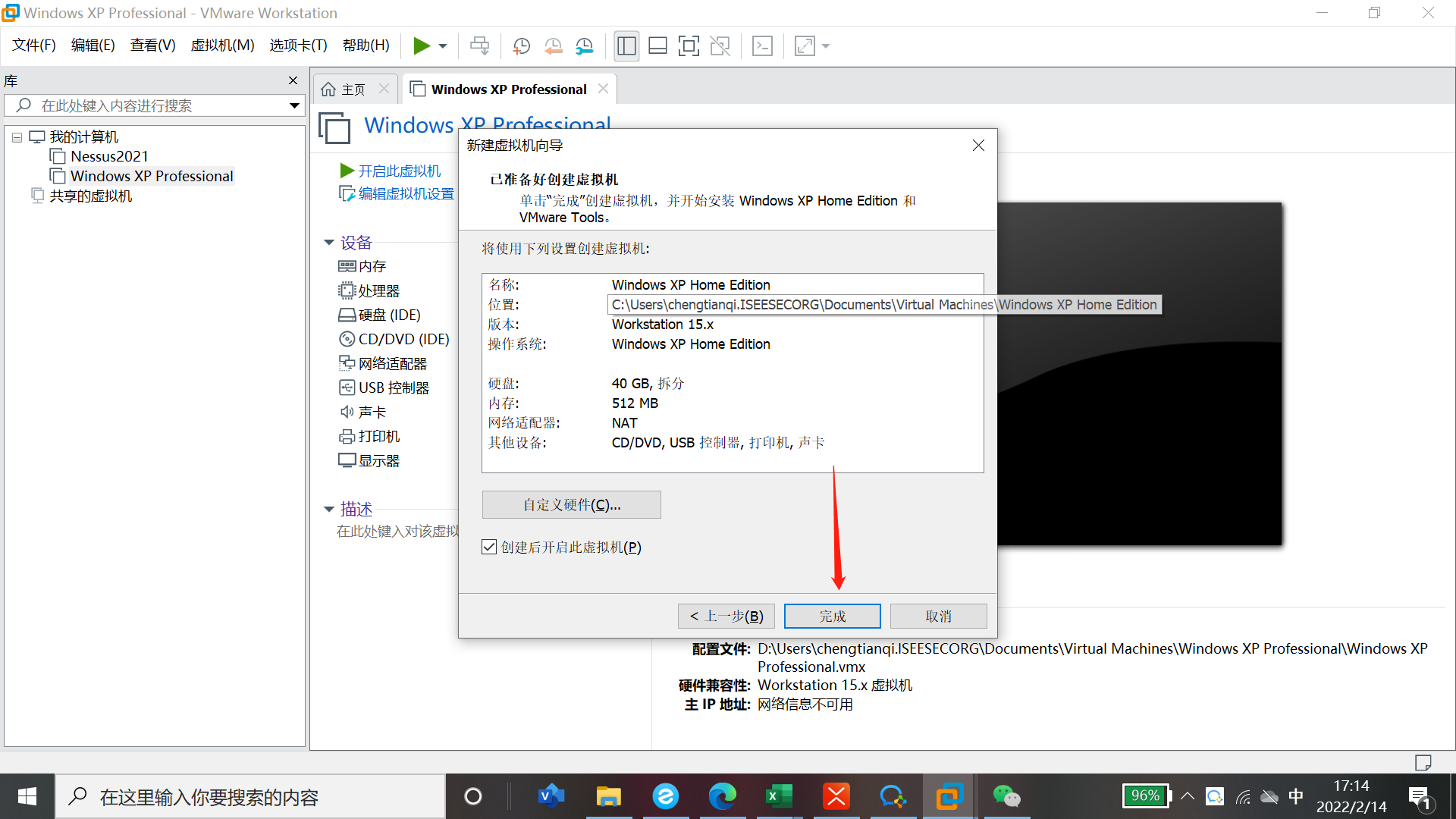The image size is (1456, 819).
Task: Select the 网络适配器 device entry
Action: coord(383,363)
